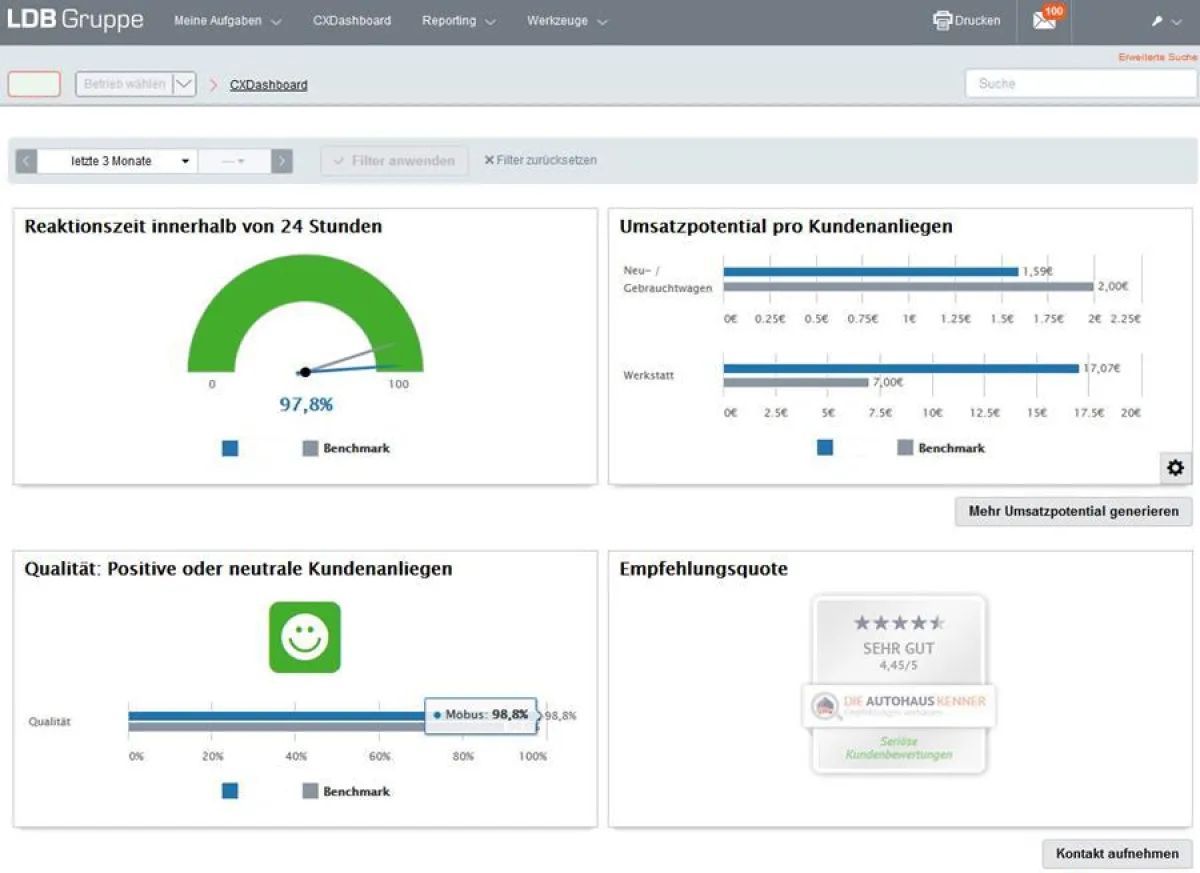1200x873 pixels.
Task: Expand the 'letzte 3 Monate' period dropdown
Action: [117, 161]
